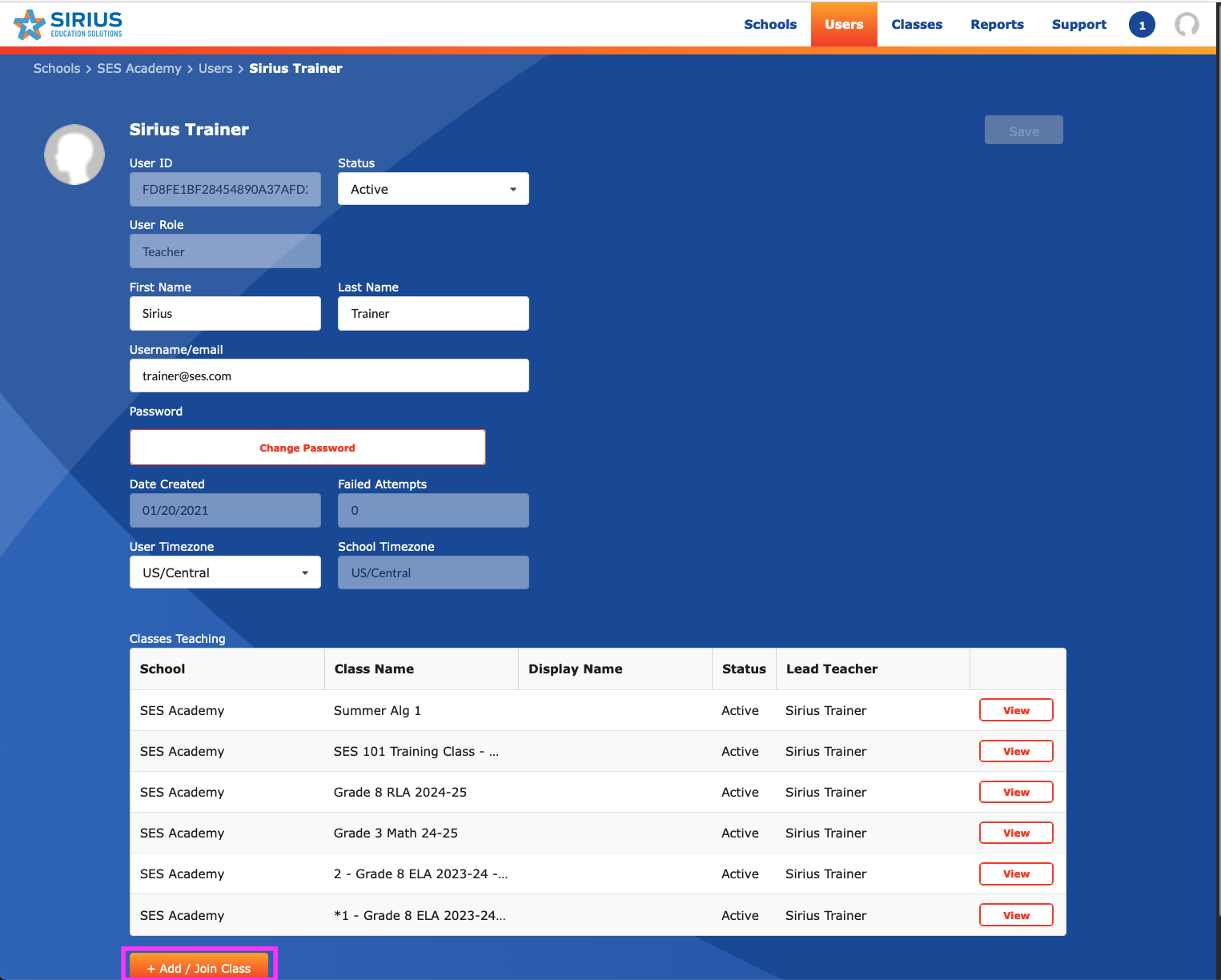The width and height of the screenshot is (1221, 980).
Task: Open the Schools menu
Action: (x=770, y=25)
